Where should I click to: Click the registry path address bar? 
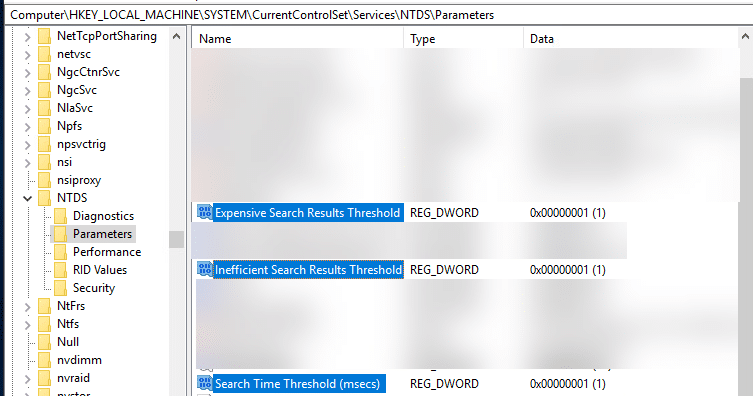(379, 15)
